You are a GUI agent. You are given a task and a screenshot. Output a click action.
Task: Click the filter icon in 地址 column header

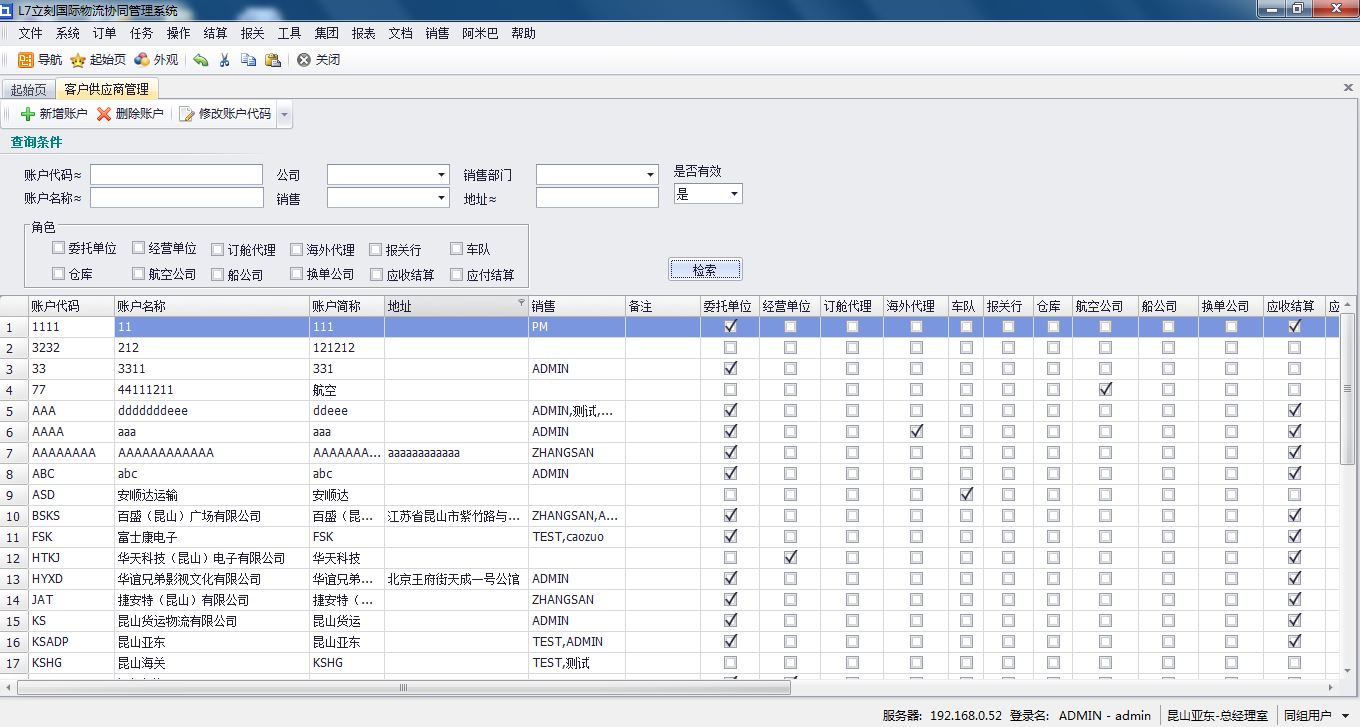[x=520, y=303]
